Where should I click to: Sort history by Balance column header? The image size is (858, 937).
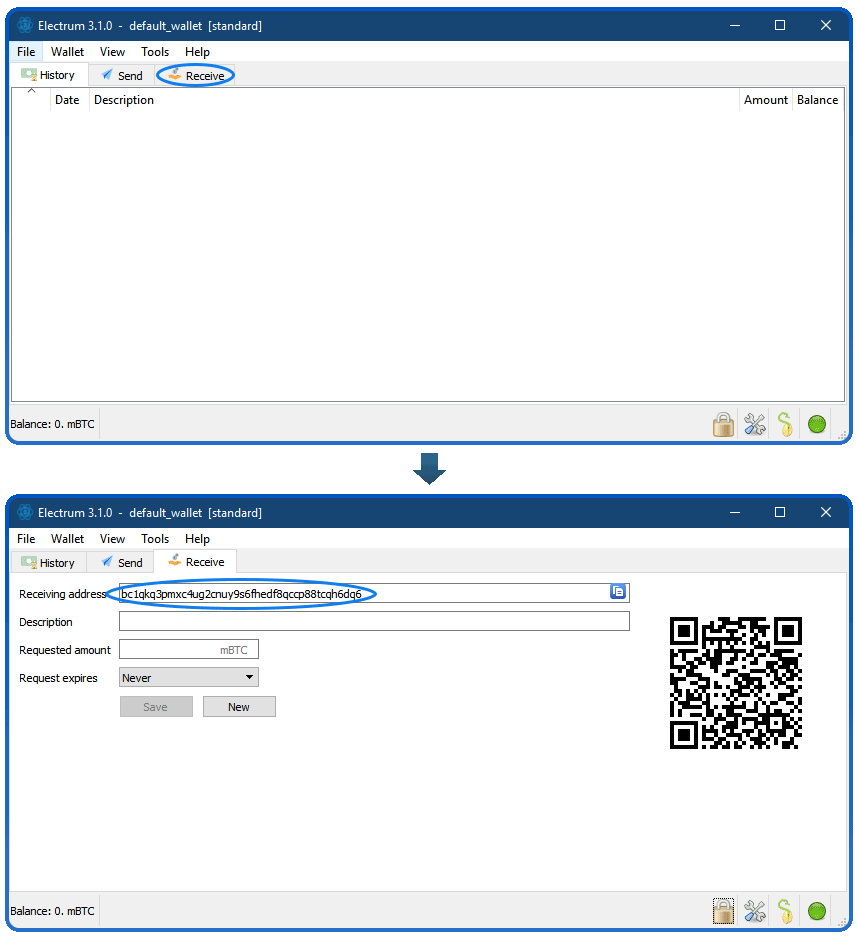pyautogui.click(x=817, y=100)
